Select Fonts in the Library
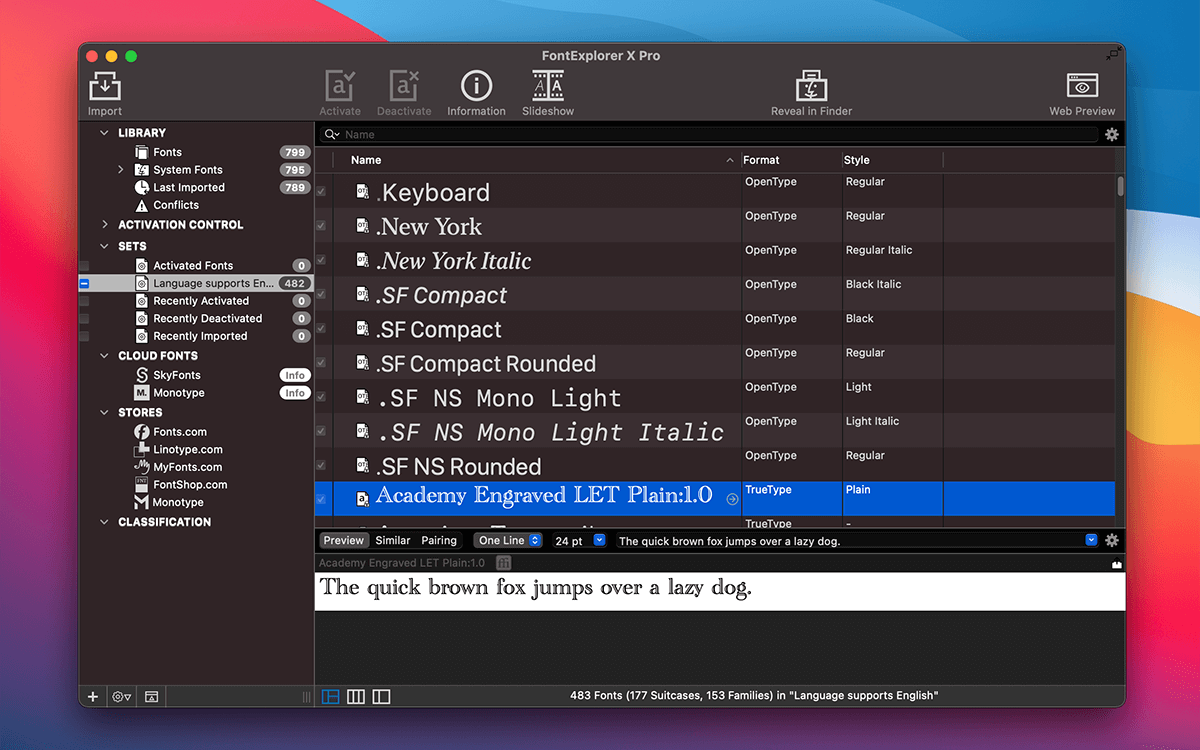 (x=167, y=152)
